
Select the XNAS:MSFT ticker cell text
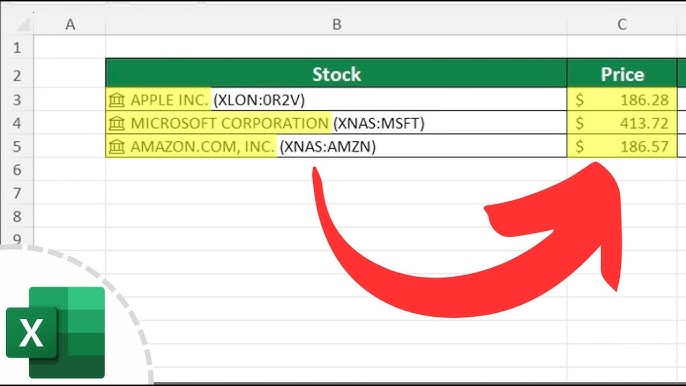[x=379, y=123]
